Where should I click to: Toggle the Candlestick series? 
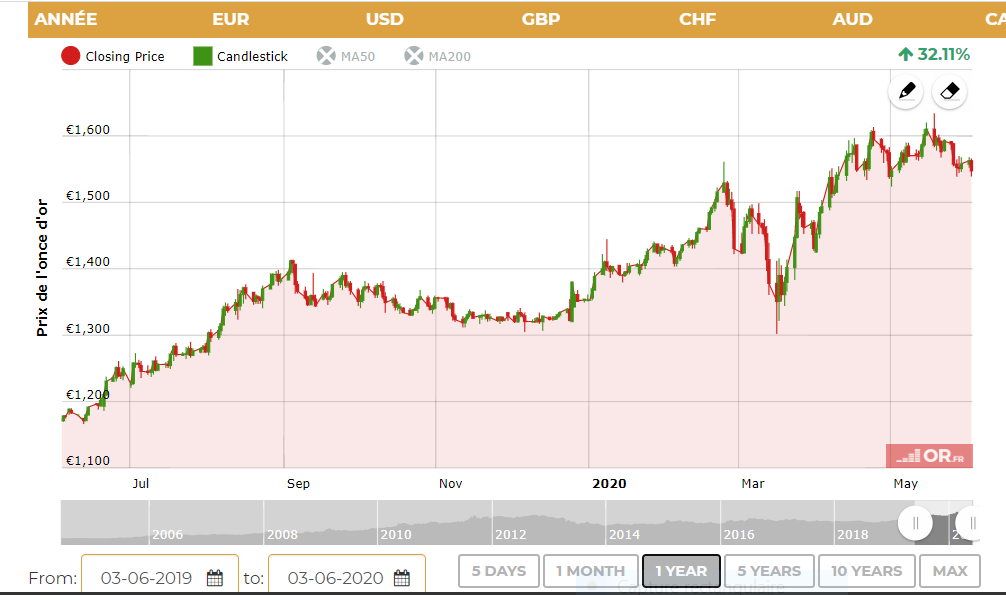coord(240,56)
